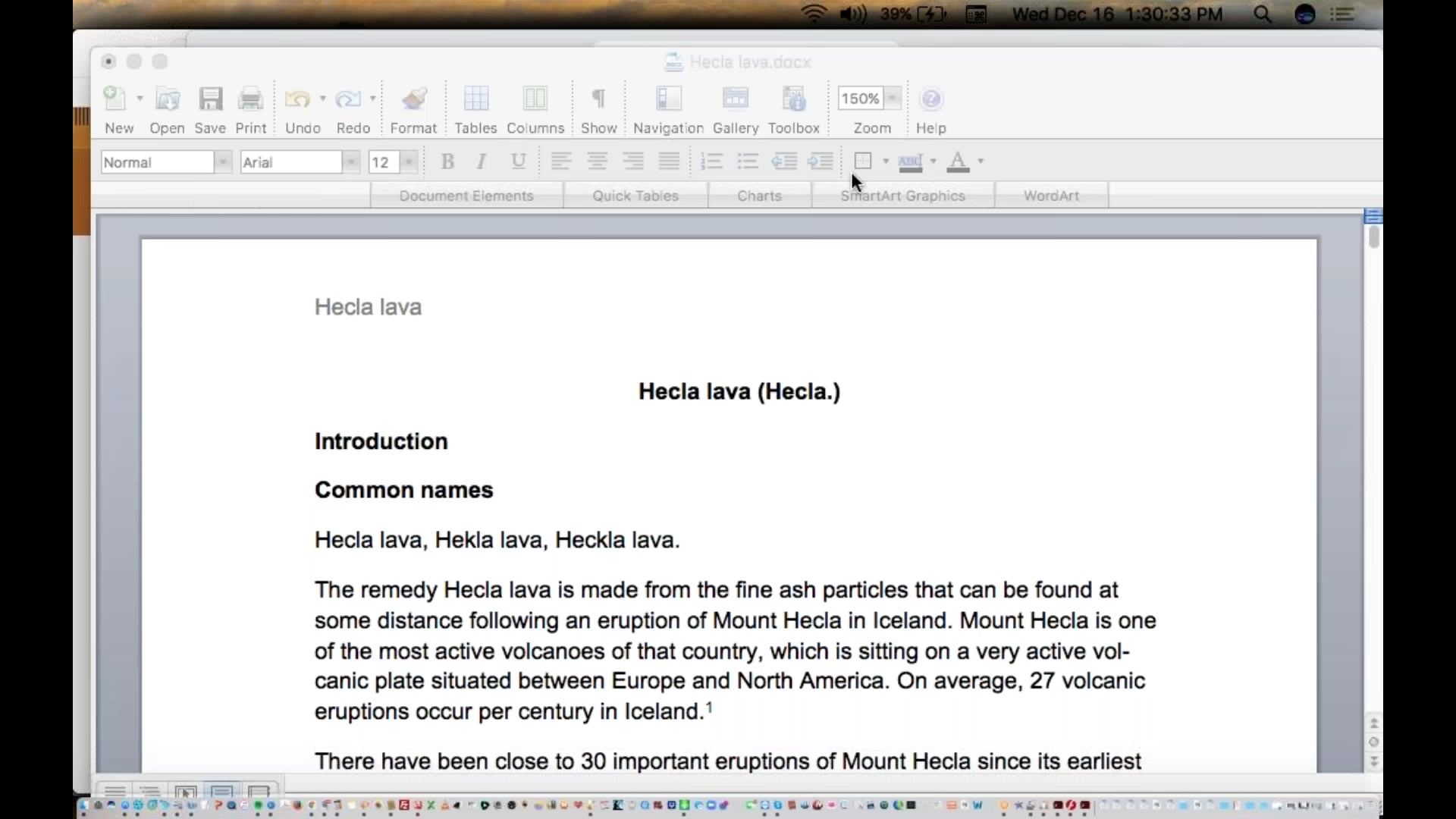Click the Columns layout icon
The image size is (1456, 819).
coord(535,99)
